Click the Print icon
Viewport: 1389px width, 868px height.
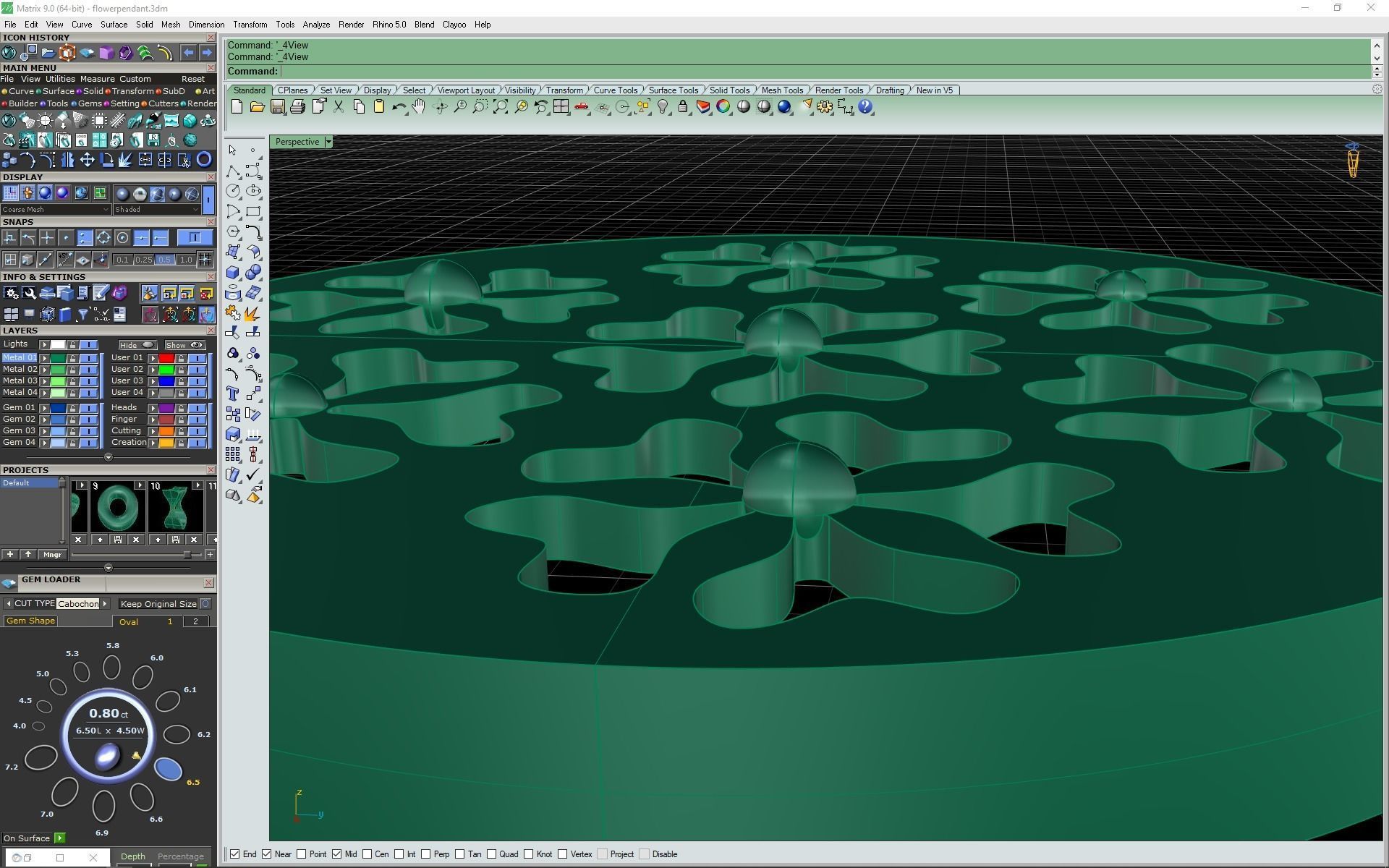point(297,107)
